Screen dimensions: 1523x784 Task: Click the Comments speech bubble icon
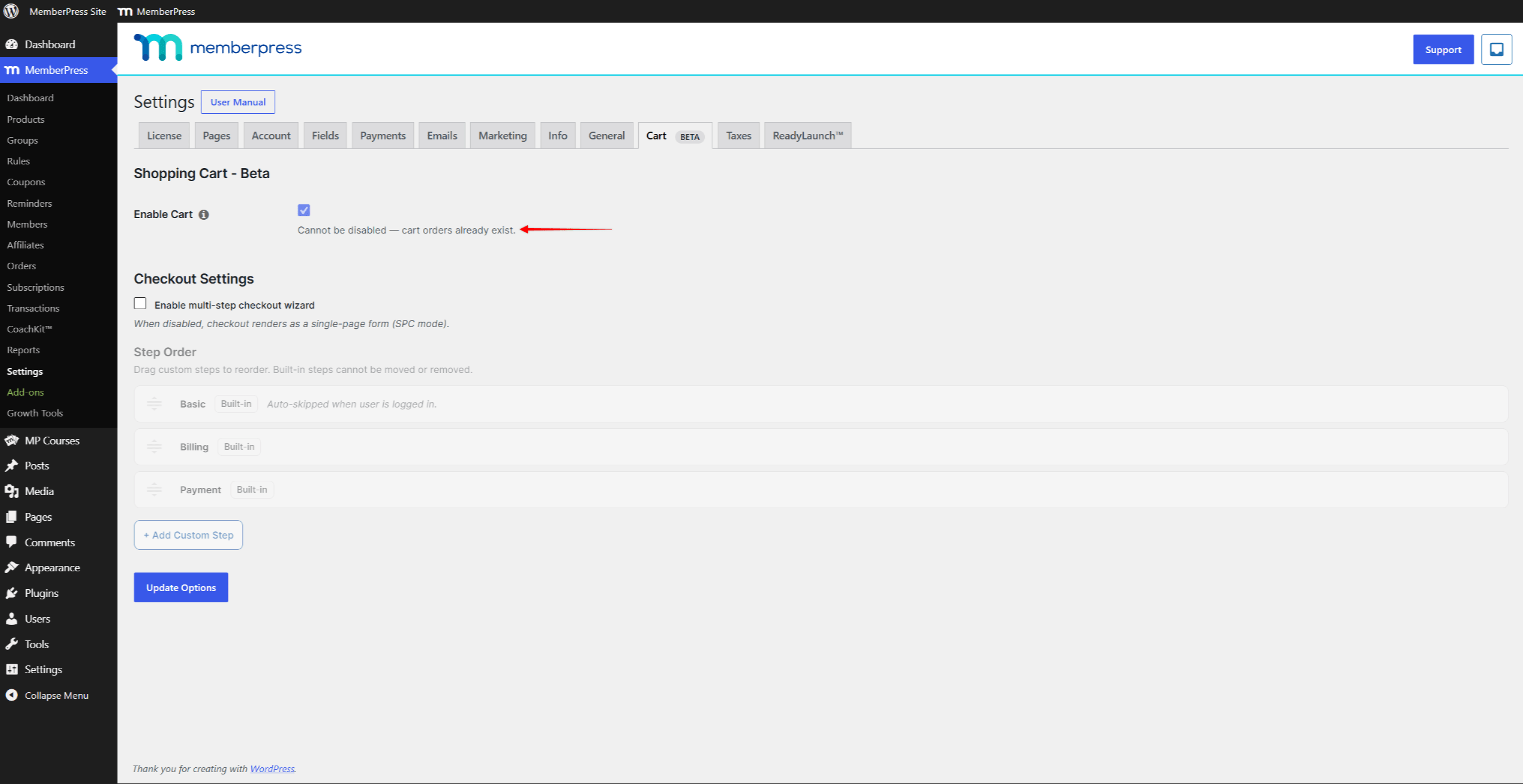point(11,542)
